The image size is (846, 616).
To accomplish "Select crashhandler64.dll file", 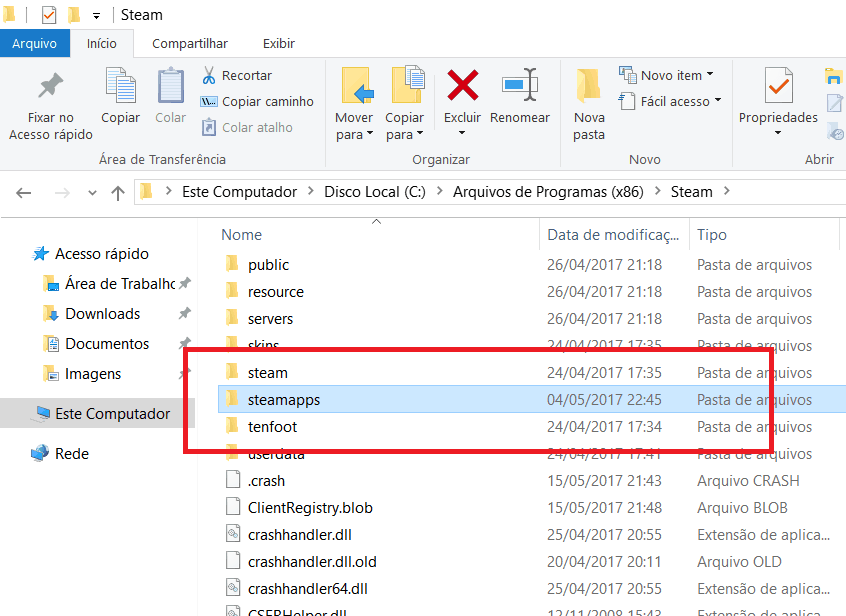I will click(531, 588).
